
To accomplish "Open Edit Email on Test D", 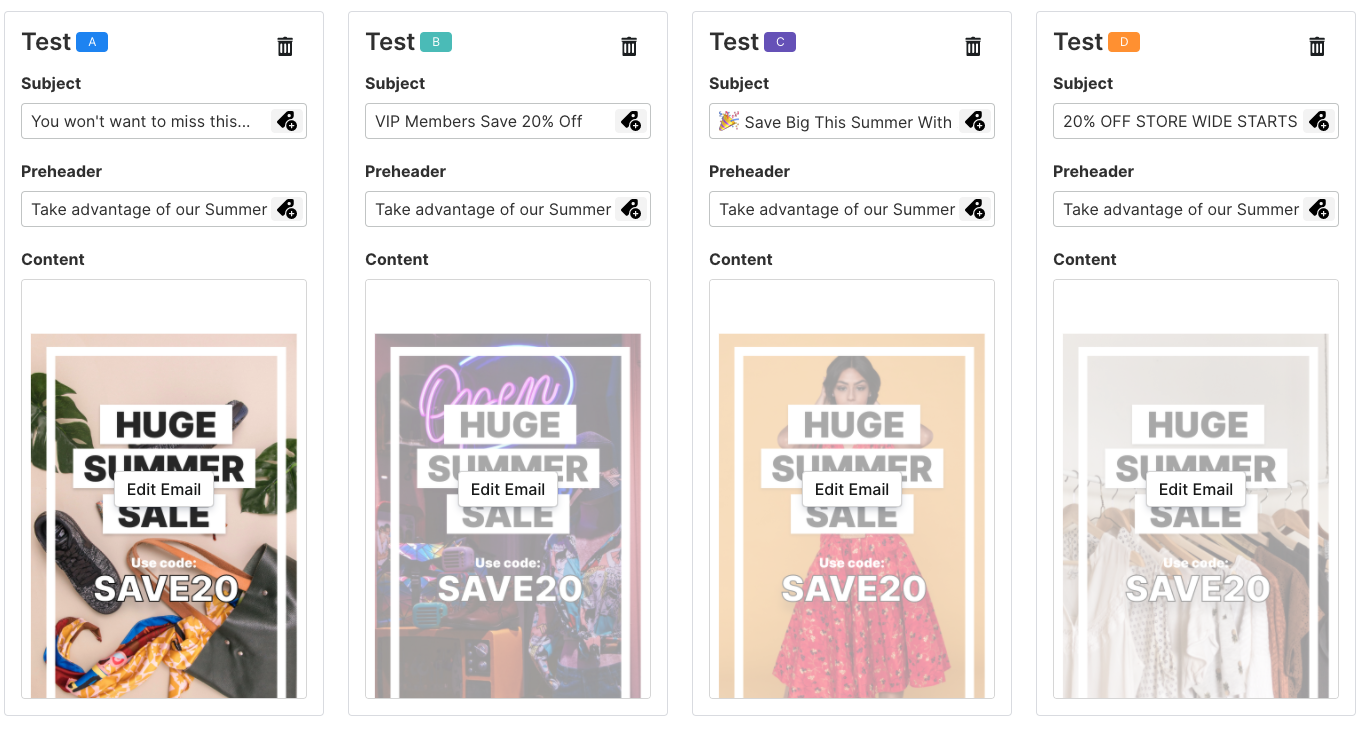I will pyautogui.click(x=1196, y=489).
